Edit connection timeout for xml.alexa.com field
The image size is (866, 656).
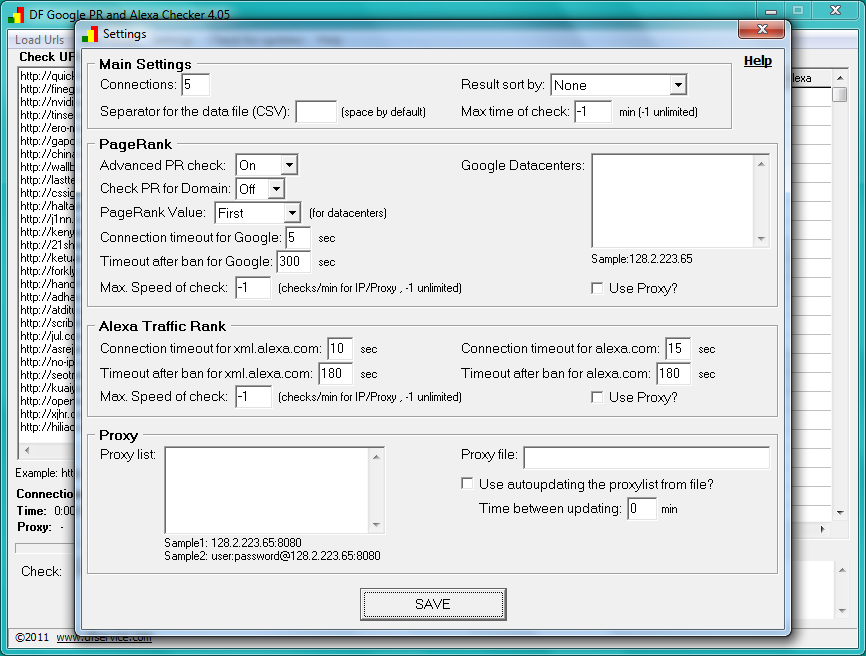[x=340, y=349]
